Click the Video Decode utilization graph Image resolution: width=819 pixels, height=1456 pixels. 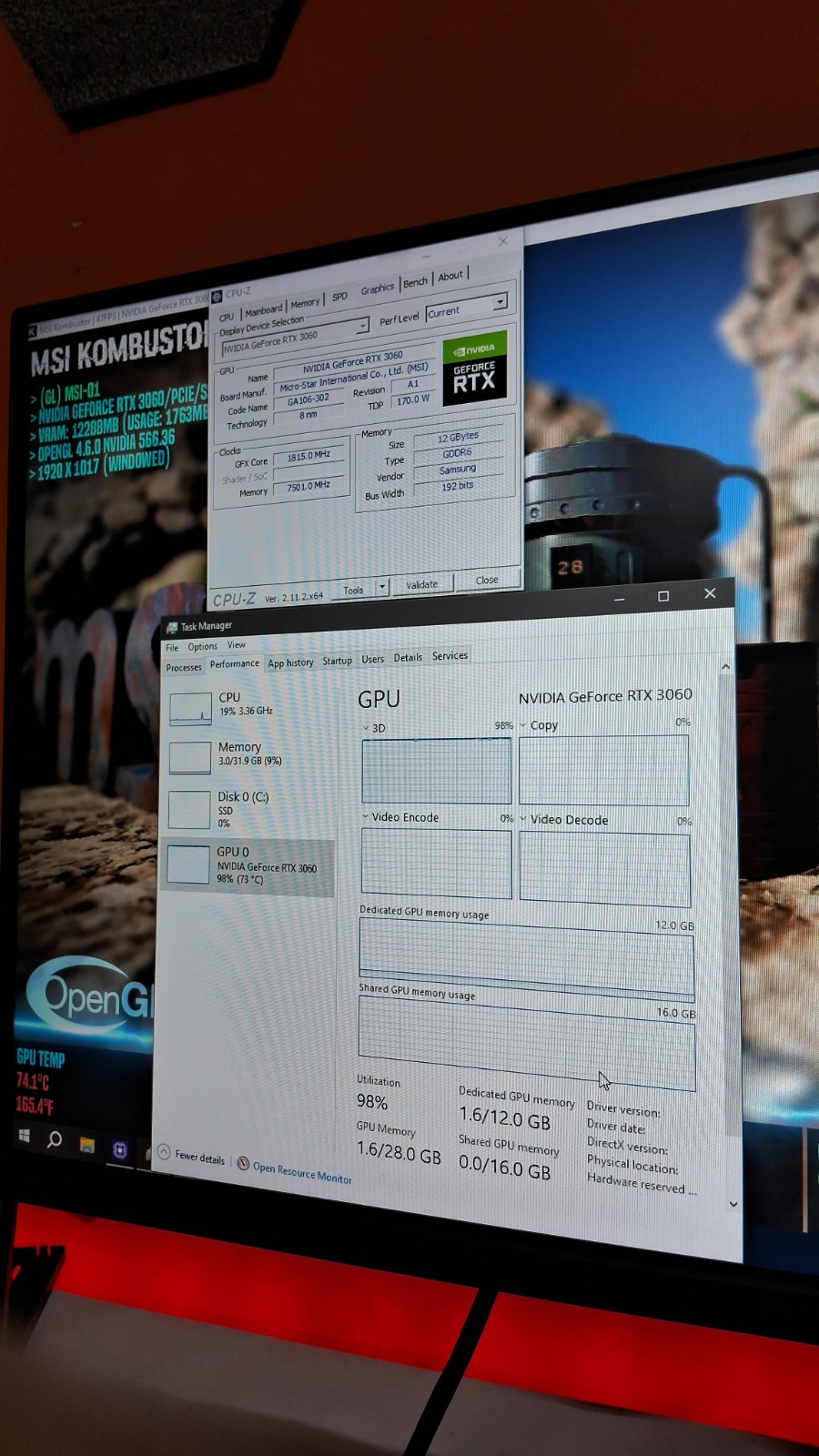[x=604, y=869]
